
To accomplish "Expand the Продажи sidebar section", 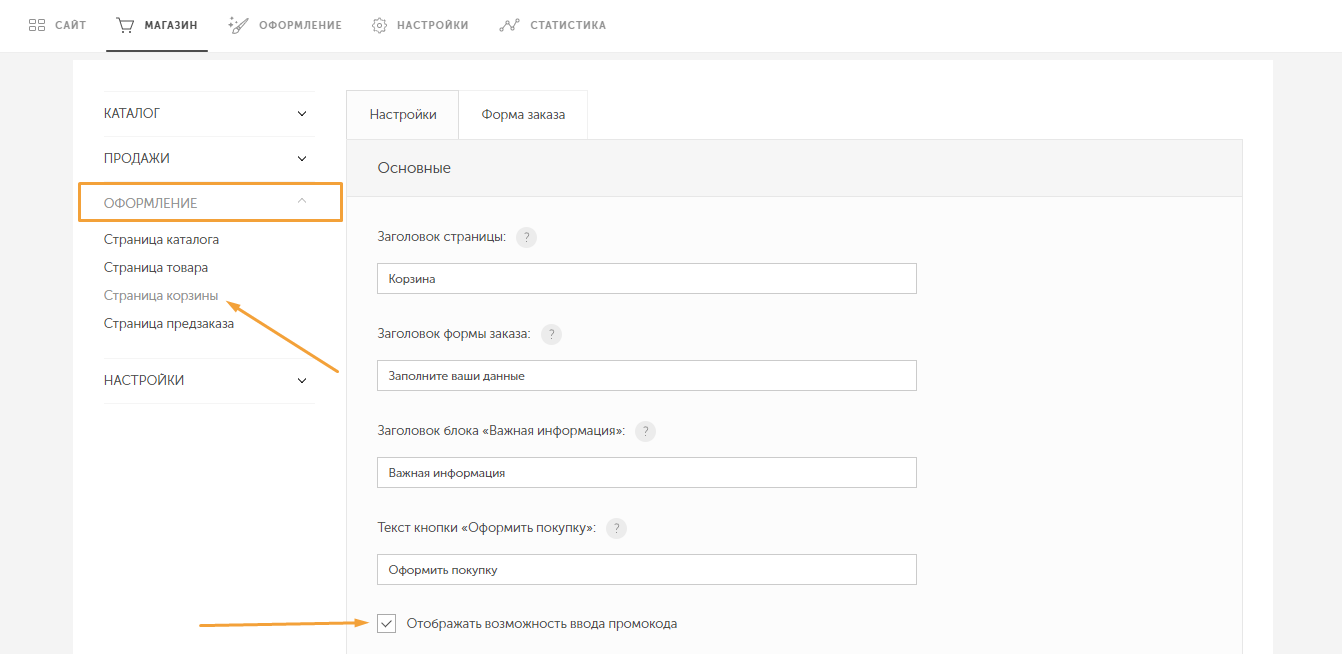I will 302,158.
